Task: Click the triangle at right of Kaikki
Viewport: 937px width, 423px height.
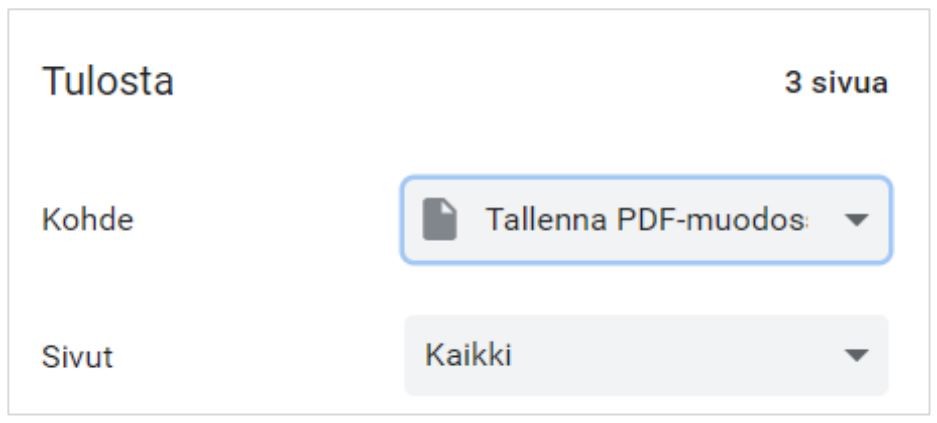Action: pyautogui.click(x=856, y=355)
